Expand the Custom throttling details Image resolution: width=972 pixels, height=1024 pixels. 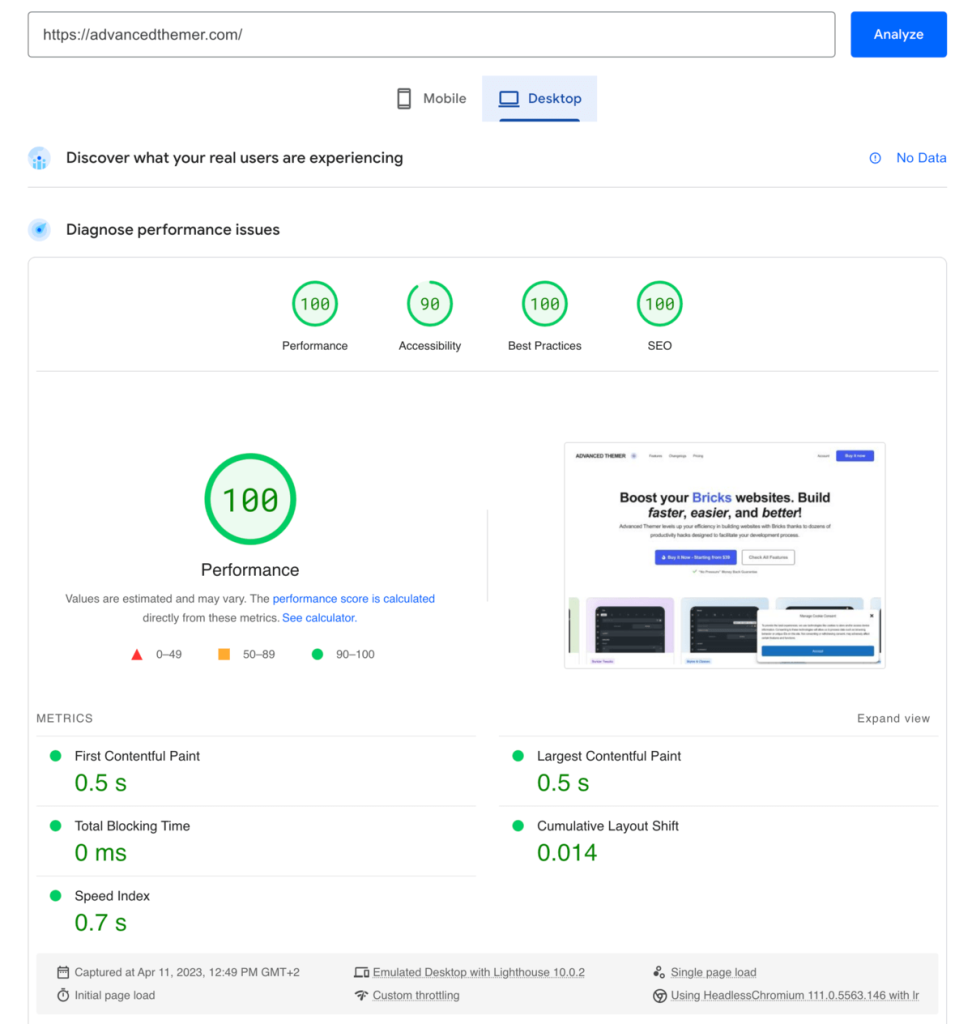click(416, 995)
